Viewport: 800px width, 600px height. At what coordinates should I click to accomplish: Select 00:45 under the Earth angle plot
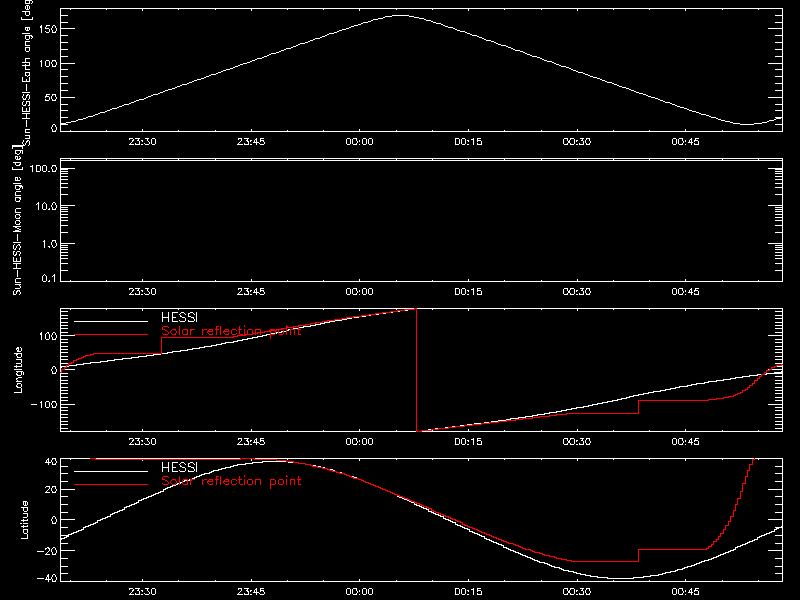pyautogui.click(x=686, y=141)
